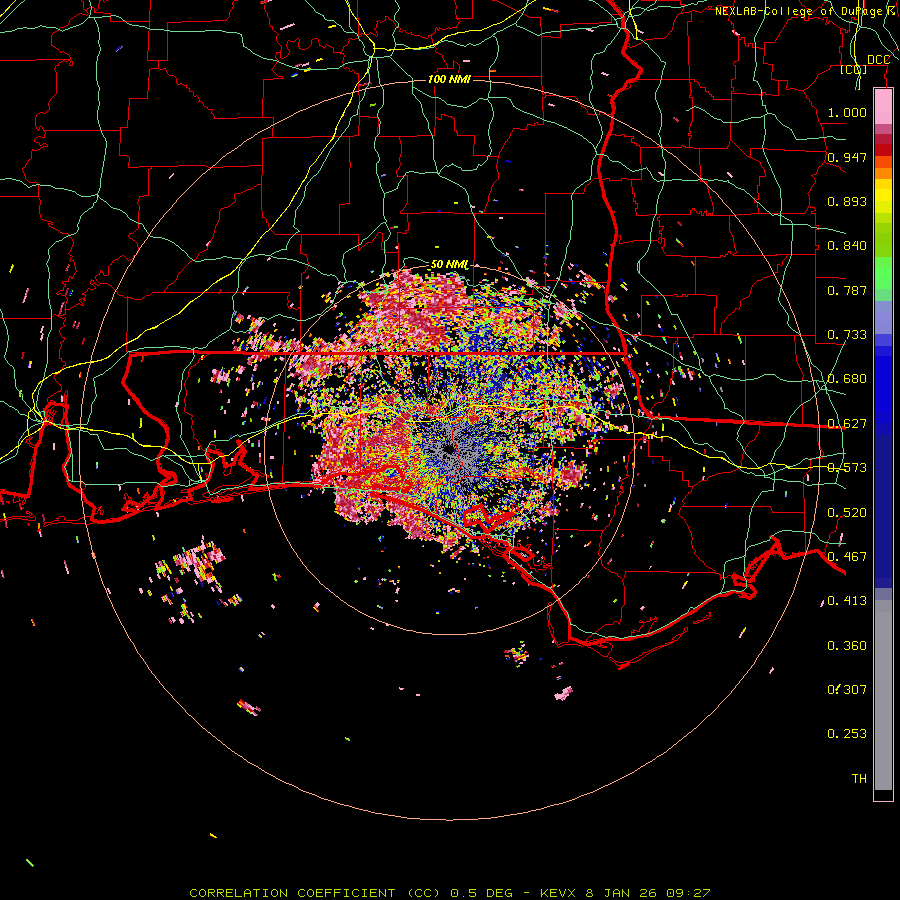Click the 50 NMI range ring label
Screen dimensions: 900x900
point(449,265)
